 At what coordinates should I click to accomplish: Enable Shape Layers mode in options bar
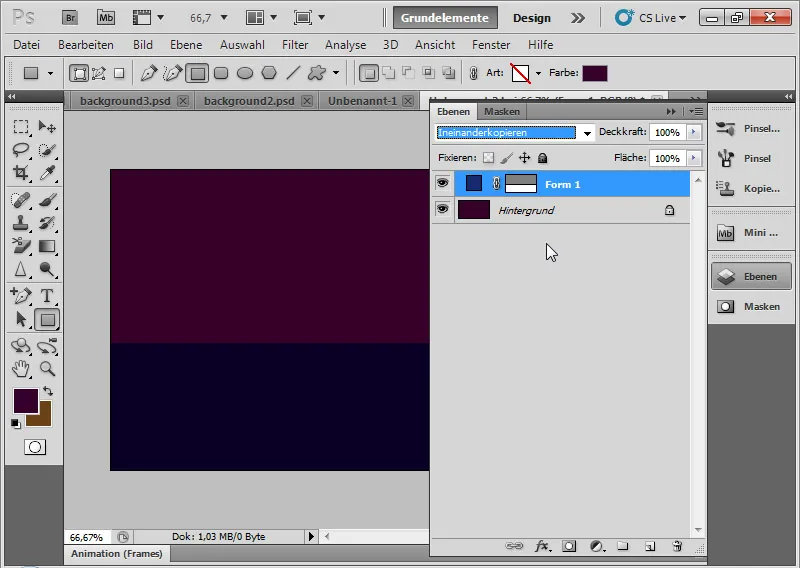(79, 73)
